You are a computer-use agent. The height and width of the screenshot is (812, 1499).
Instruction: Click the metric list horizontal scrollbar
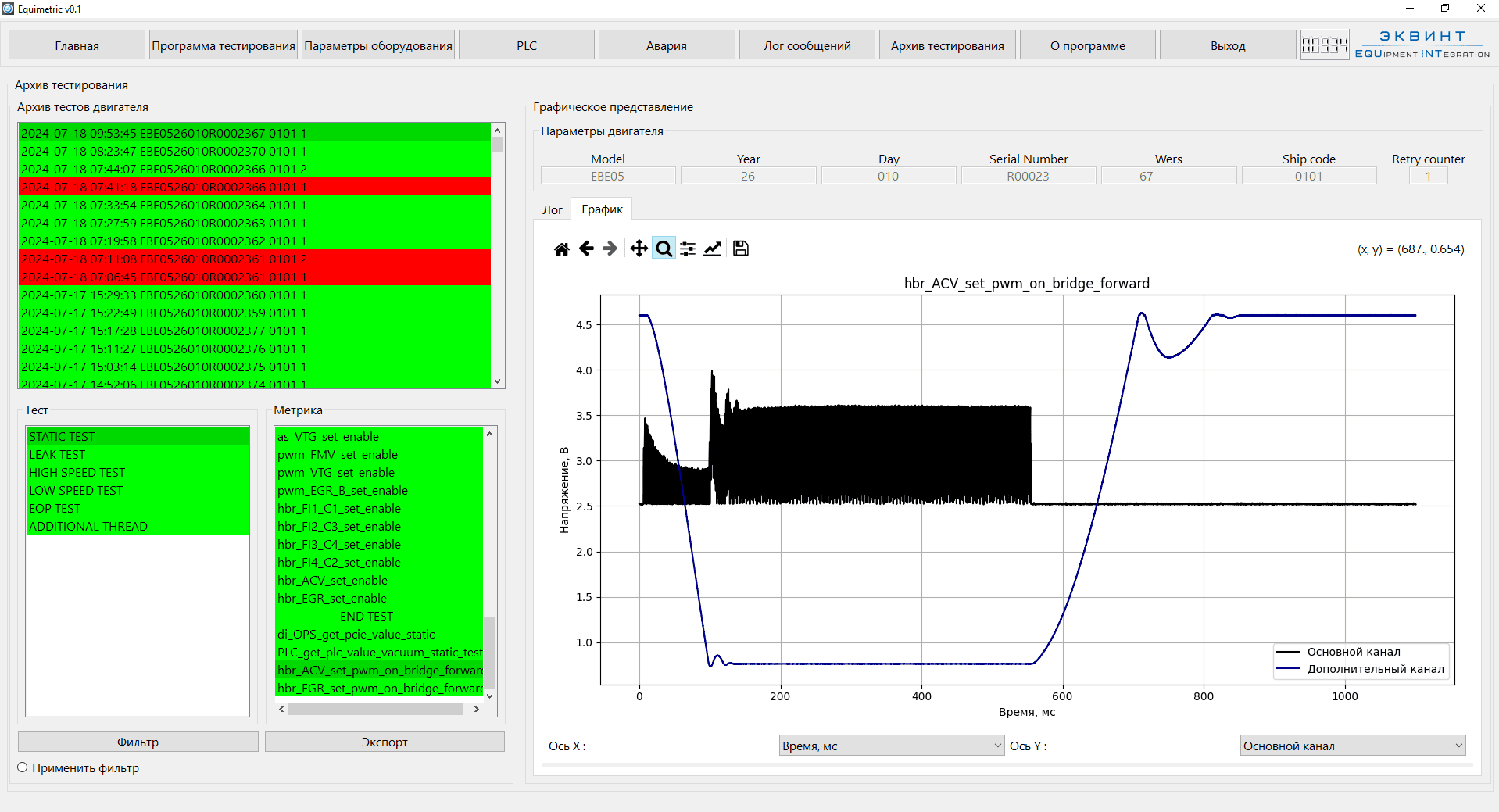376,709
